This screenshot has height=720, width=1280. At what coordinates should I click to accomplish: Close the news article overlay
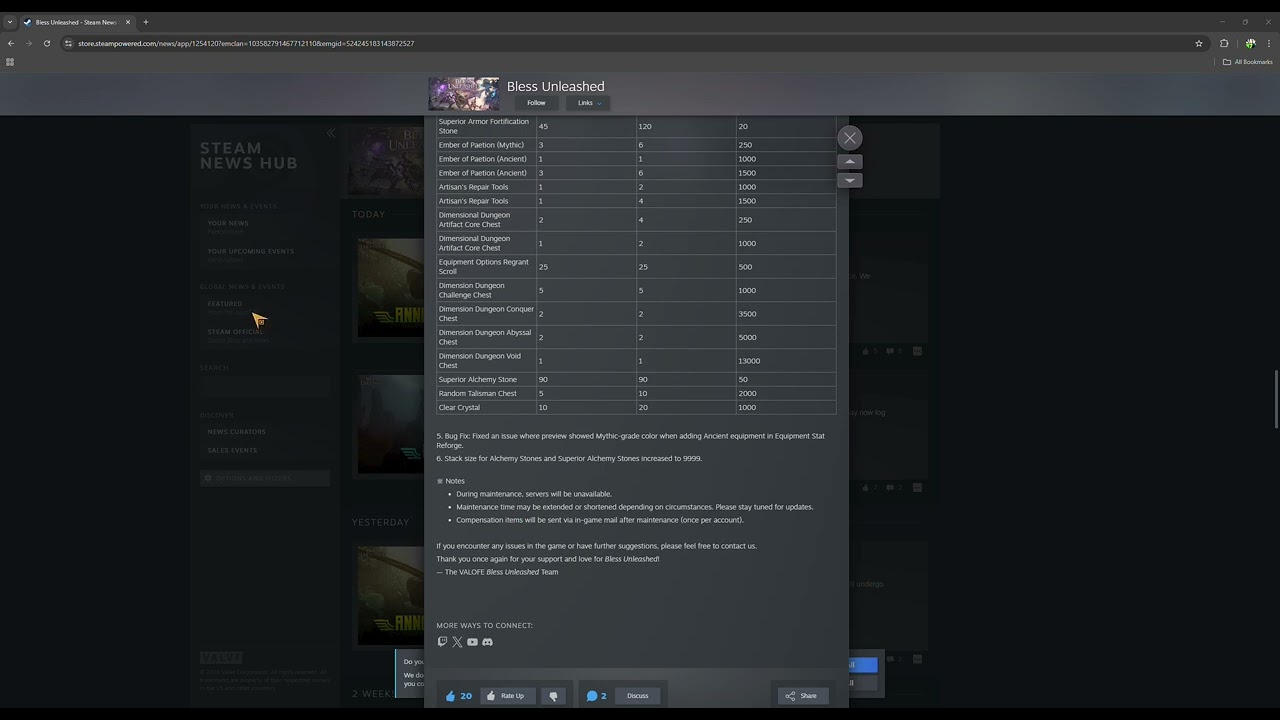(849, 138)
